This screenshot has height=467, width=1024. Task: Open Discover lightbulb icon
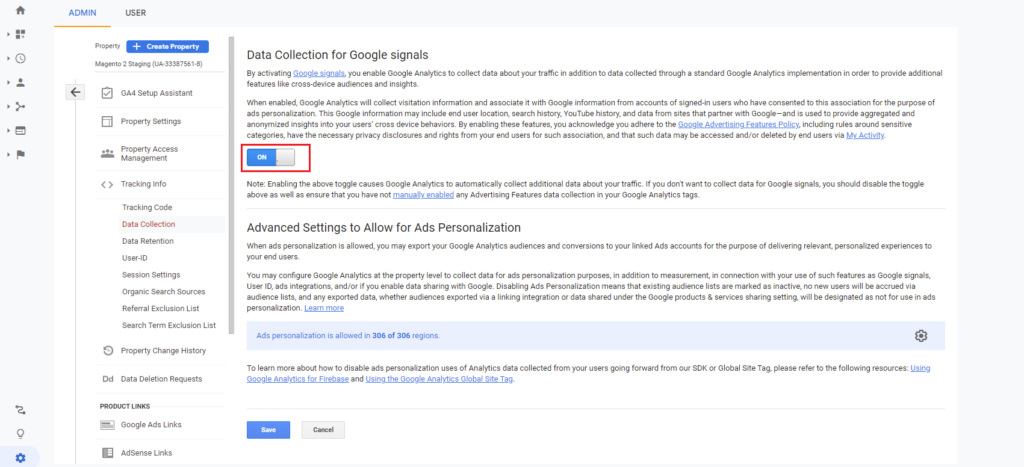point(20,434)
